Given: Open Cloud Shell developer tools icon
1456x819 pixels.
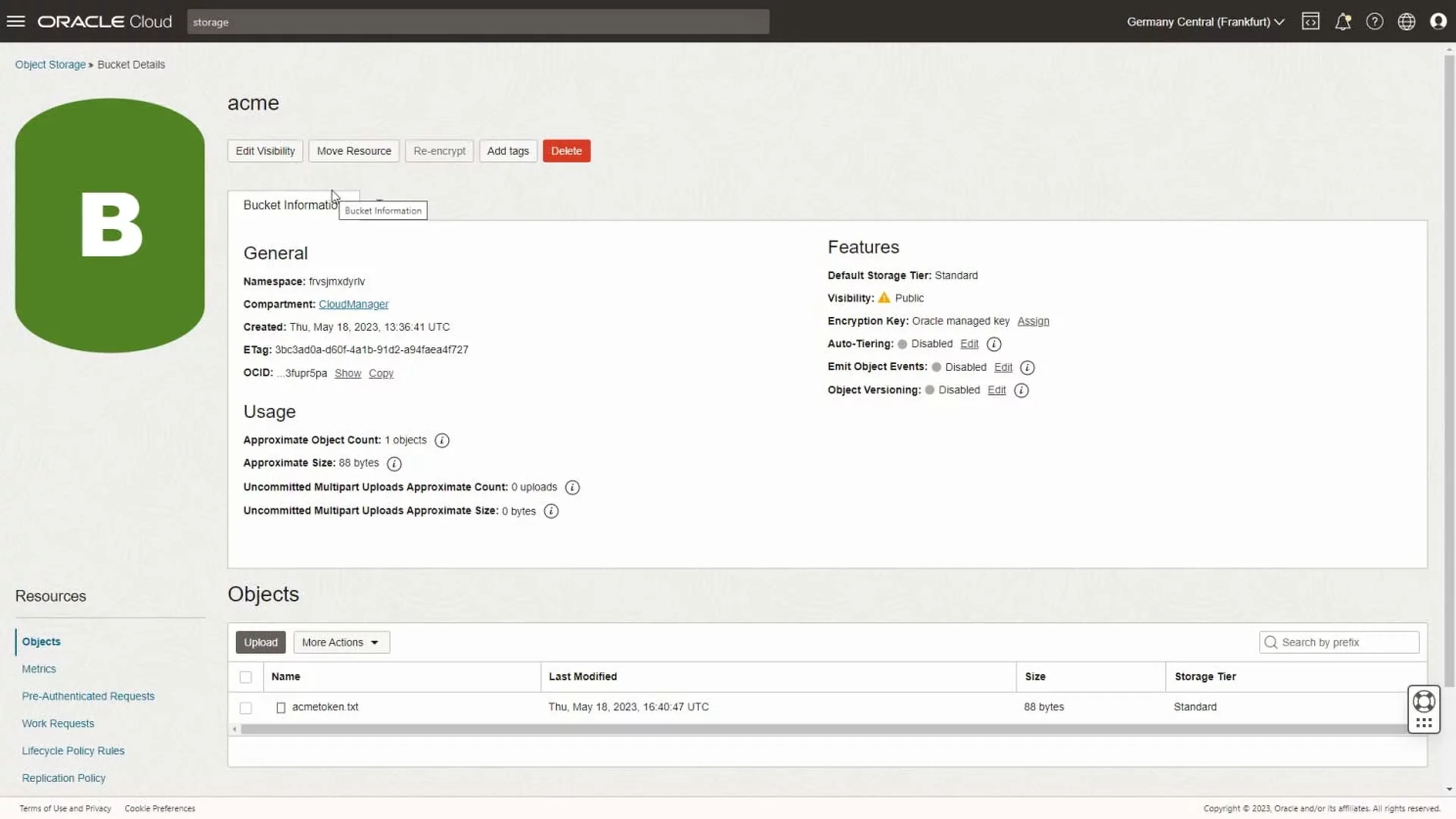Looking at the screenshot, I should 1310,22.
